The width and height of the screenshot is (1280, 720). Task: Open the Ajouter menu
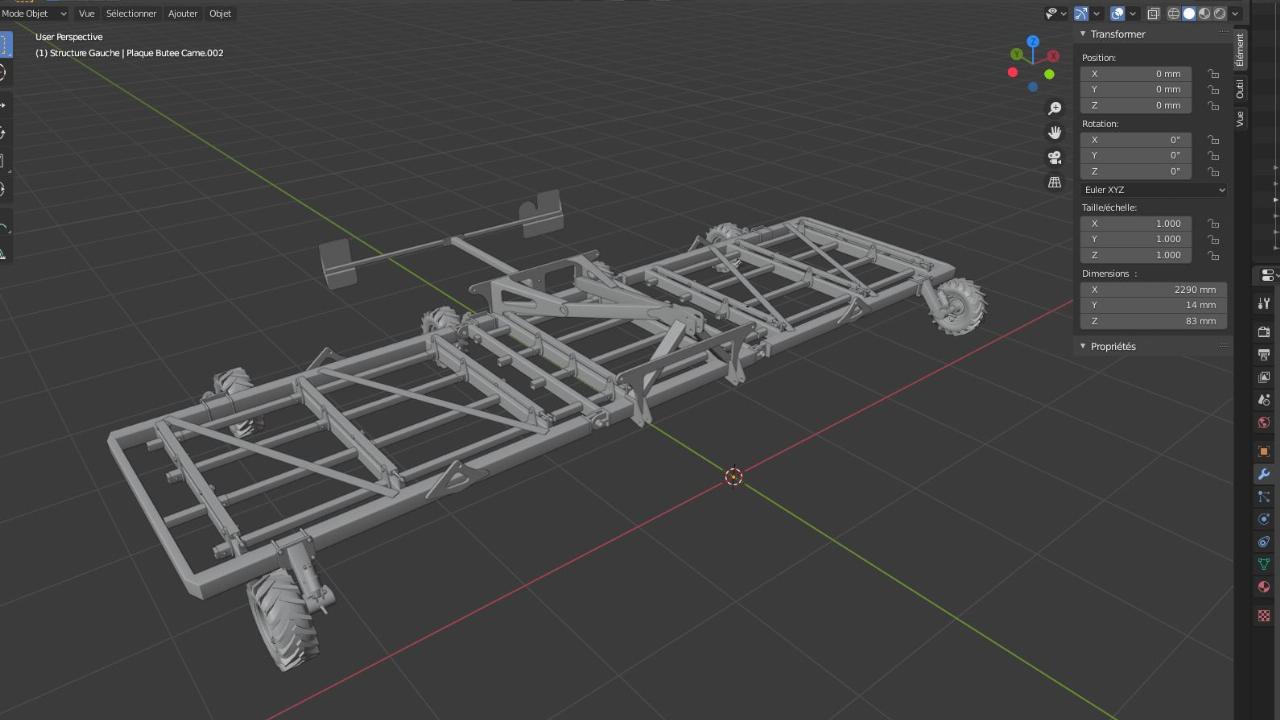(183, 13)
